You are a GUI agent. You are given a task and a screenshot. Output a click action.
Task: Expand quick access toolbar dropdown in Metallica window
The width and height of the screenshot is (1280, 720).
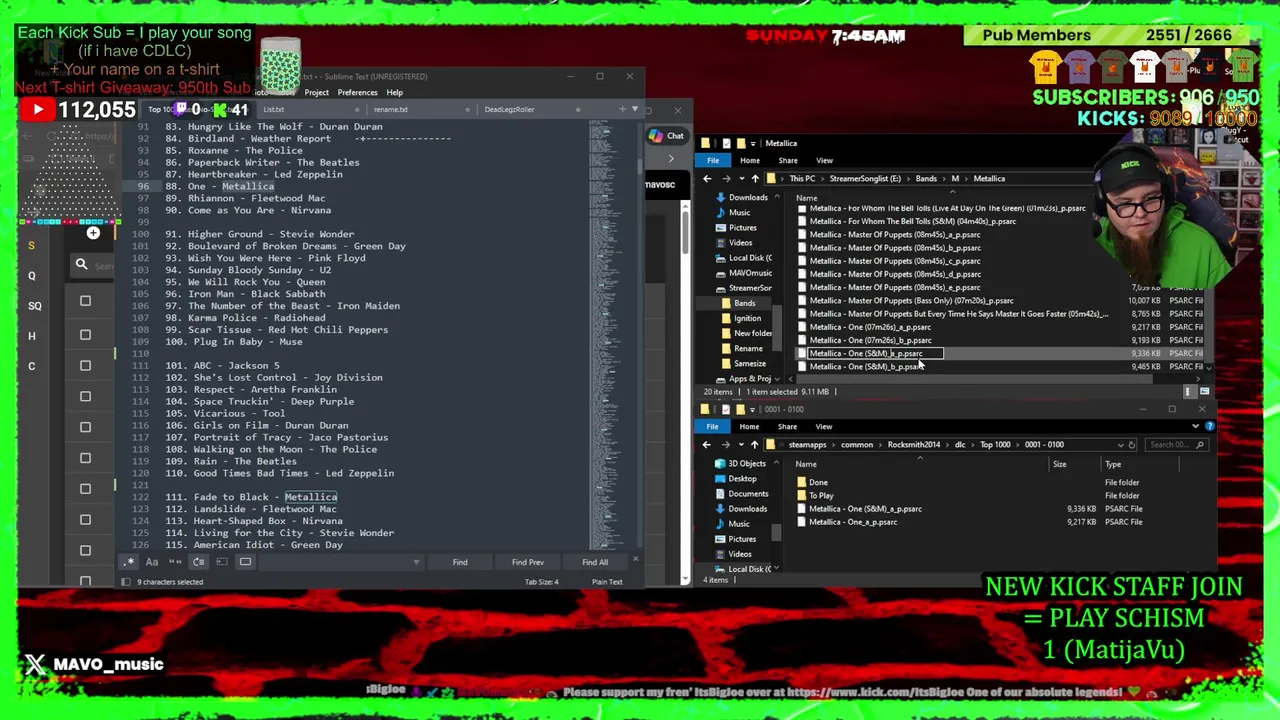pyautogui.click(x=753, y=143)
